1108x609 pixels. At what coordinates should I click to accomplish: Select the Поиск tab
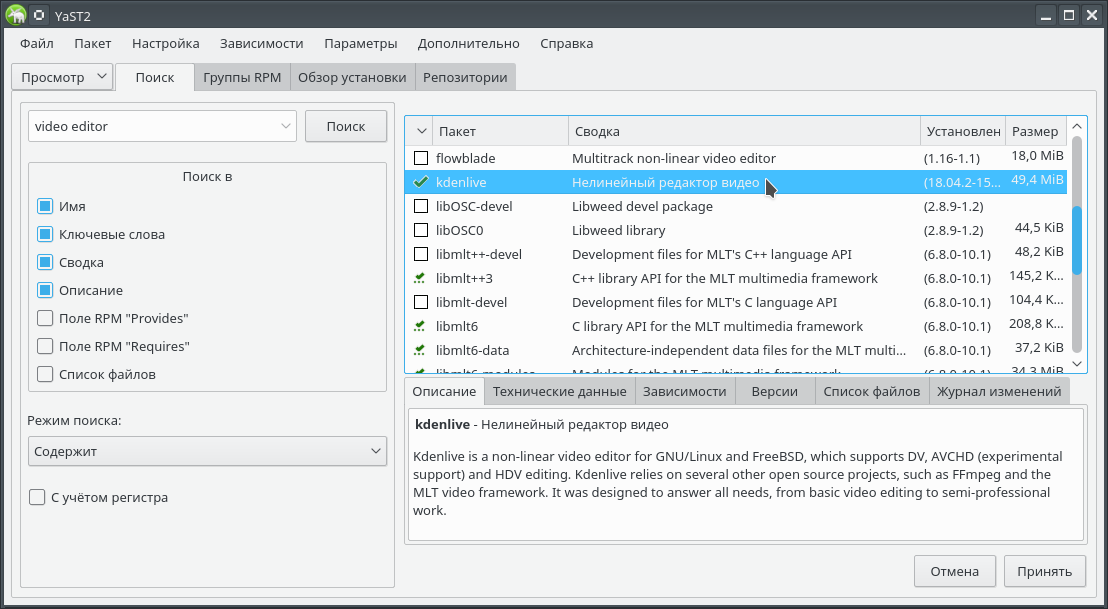point(155,78)
